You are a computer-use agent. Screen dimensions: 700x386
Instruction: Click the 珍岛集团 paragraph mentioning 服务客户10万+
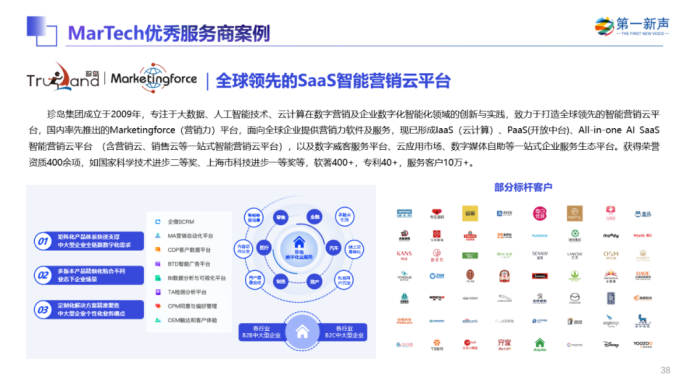344,138
